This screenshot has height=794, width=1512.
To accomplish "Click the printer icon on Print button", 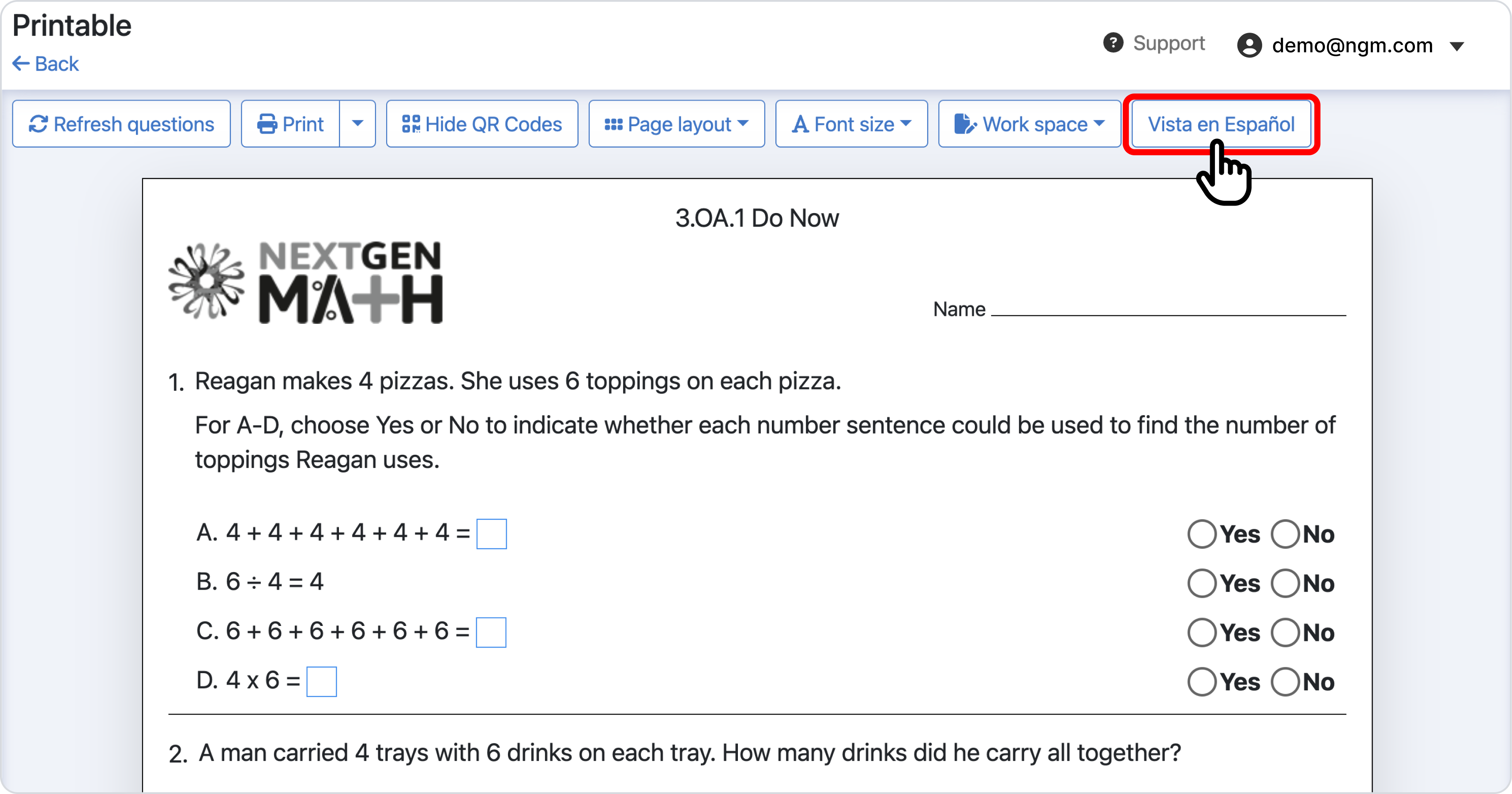I will [267, 124].
